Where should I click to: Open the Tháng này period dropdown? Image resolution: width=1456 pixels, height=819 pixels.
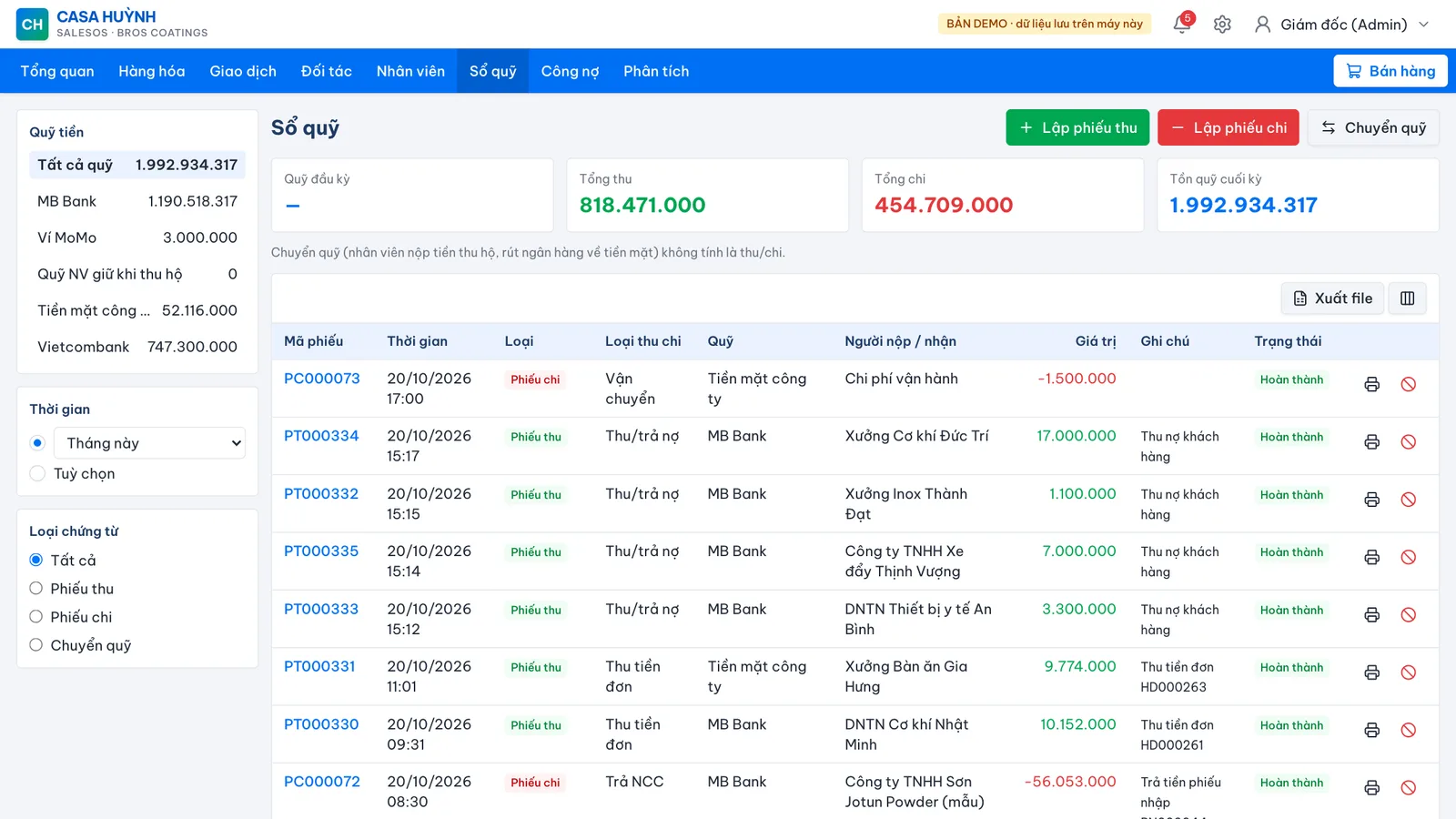pos(149,443)
